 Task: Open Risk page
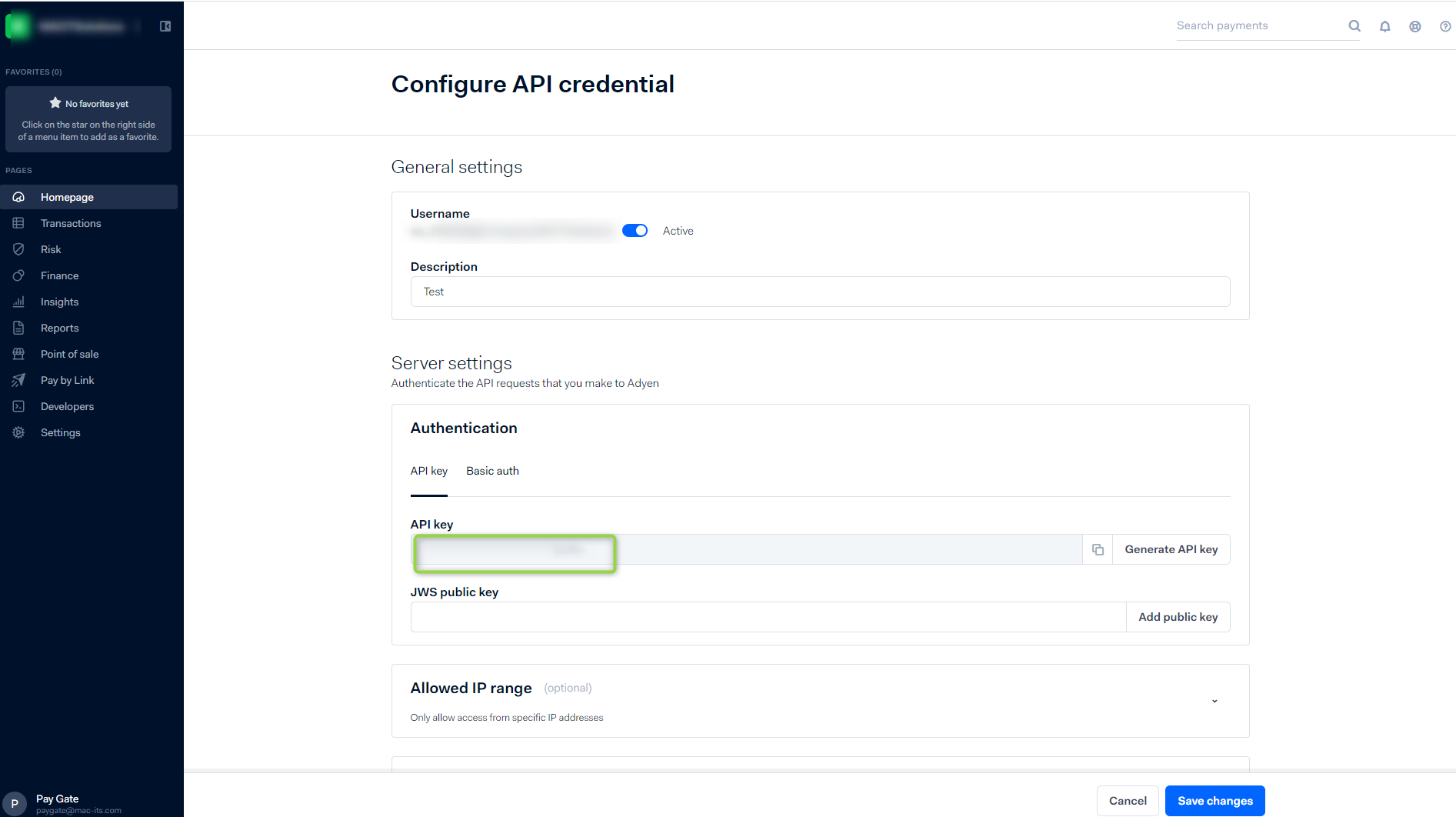click(x=88, y=249)
